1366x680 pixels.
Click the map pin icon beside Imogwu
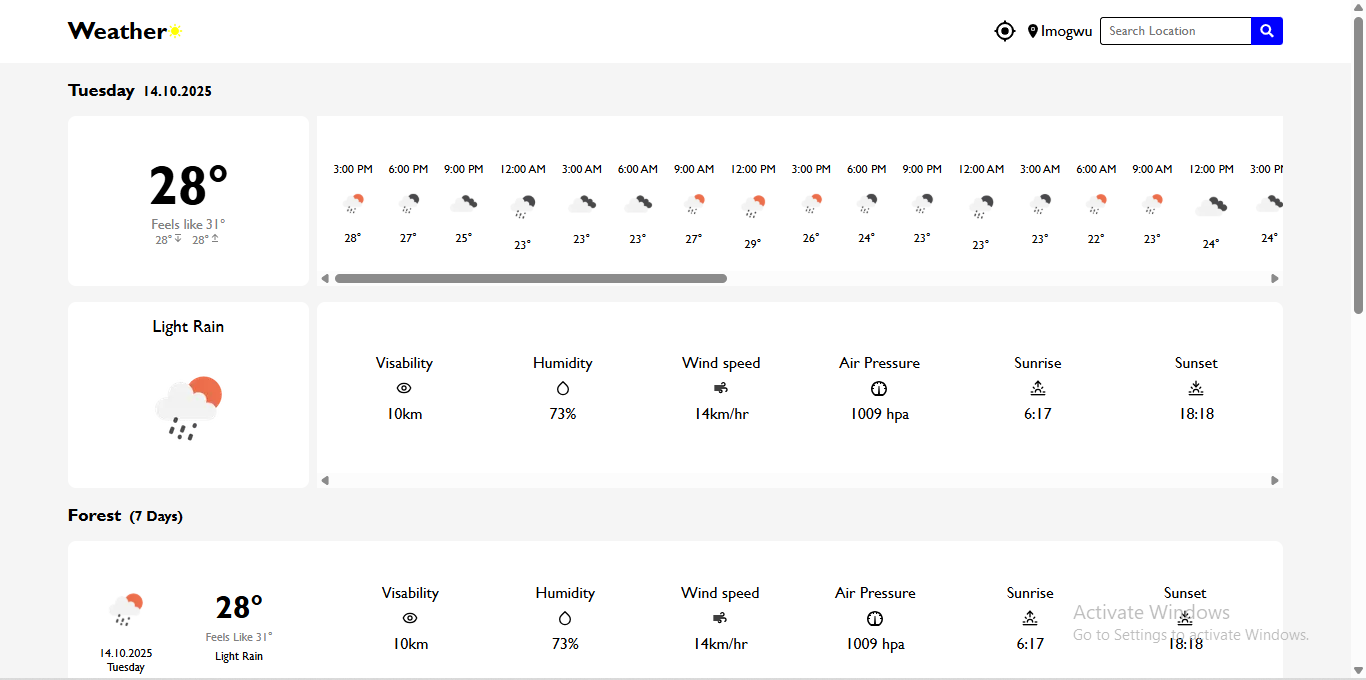tap(1033, 31)
